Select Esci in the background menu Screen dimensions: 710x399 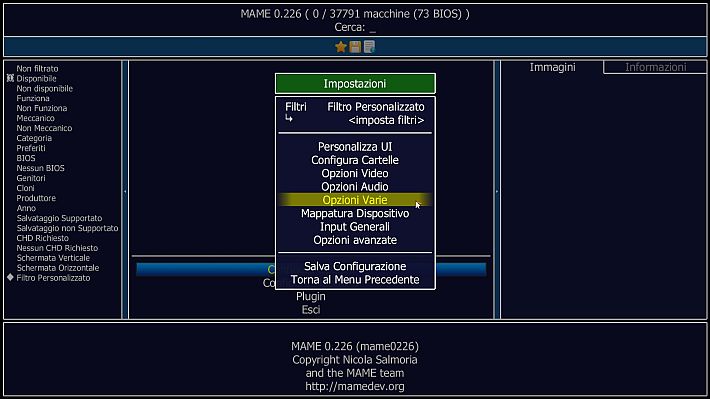coord(311,310)
